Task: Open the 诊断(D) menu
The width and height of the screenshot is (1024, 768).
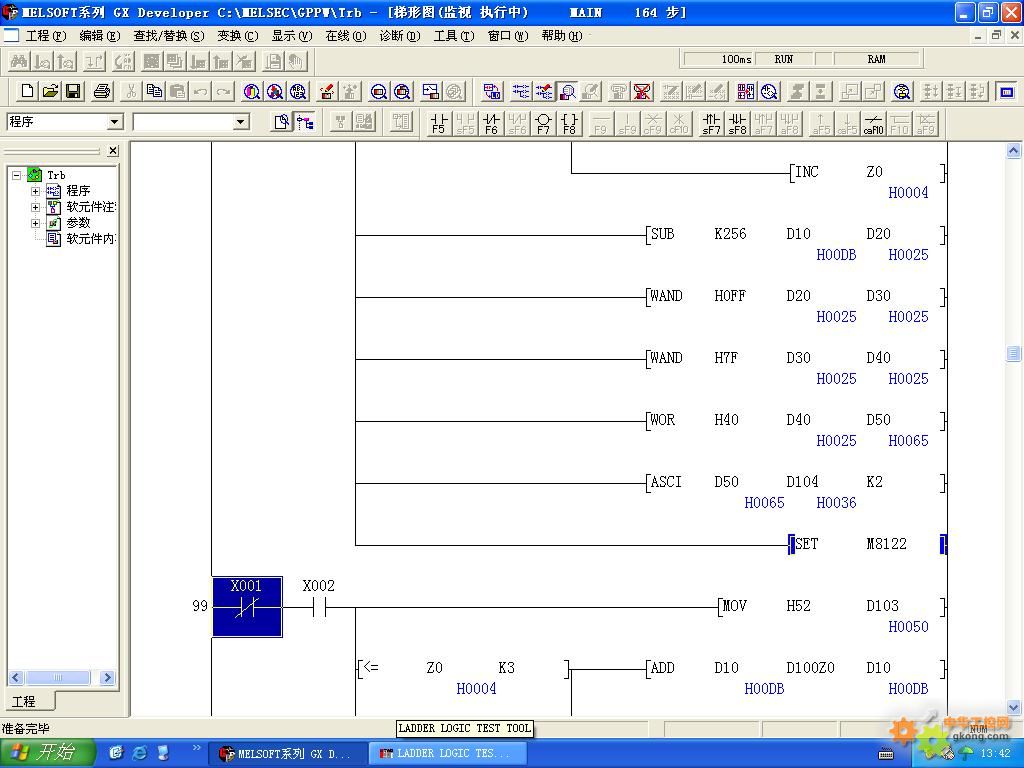Action: click(400, 36)
